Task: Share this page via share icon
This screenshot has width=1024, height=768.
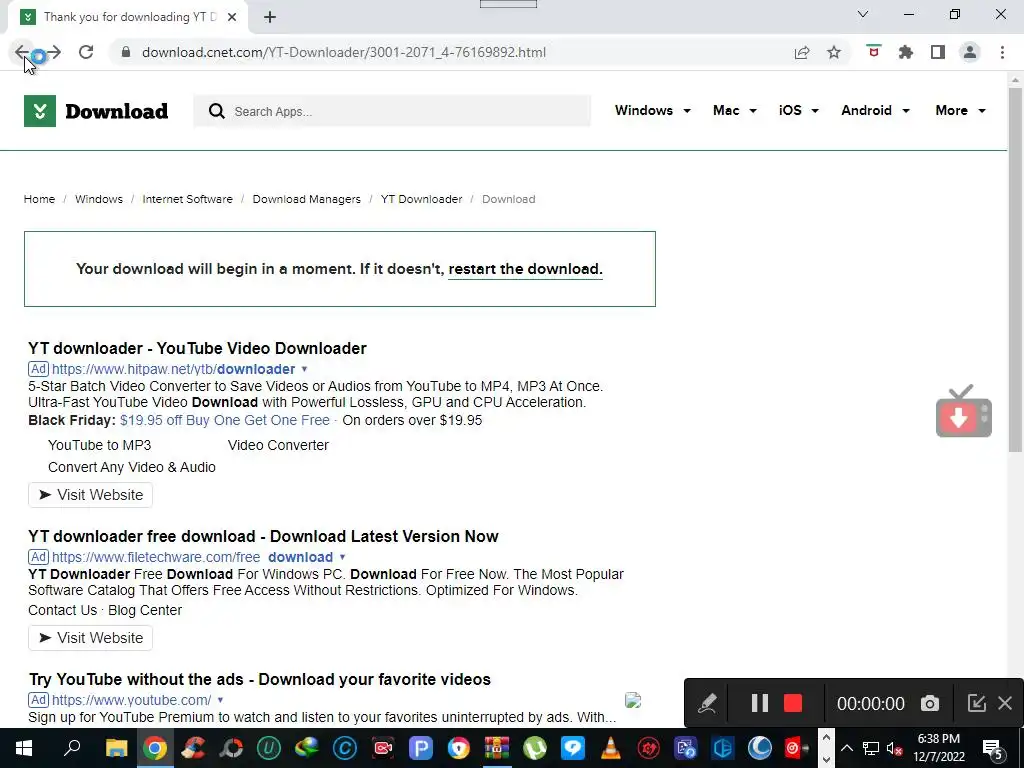Action: click(802, 52)
